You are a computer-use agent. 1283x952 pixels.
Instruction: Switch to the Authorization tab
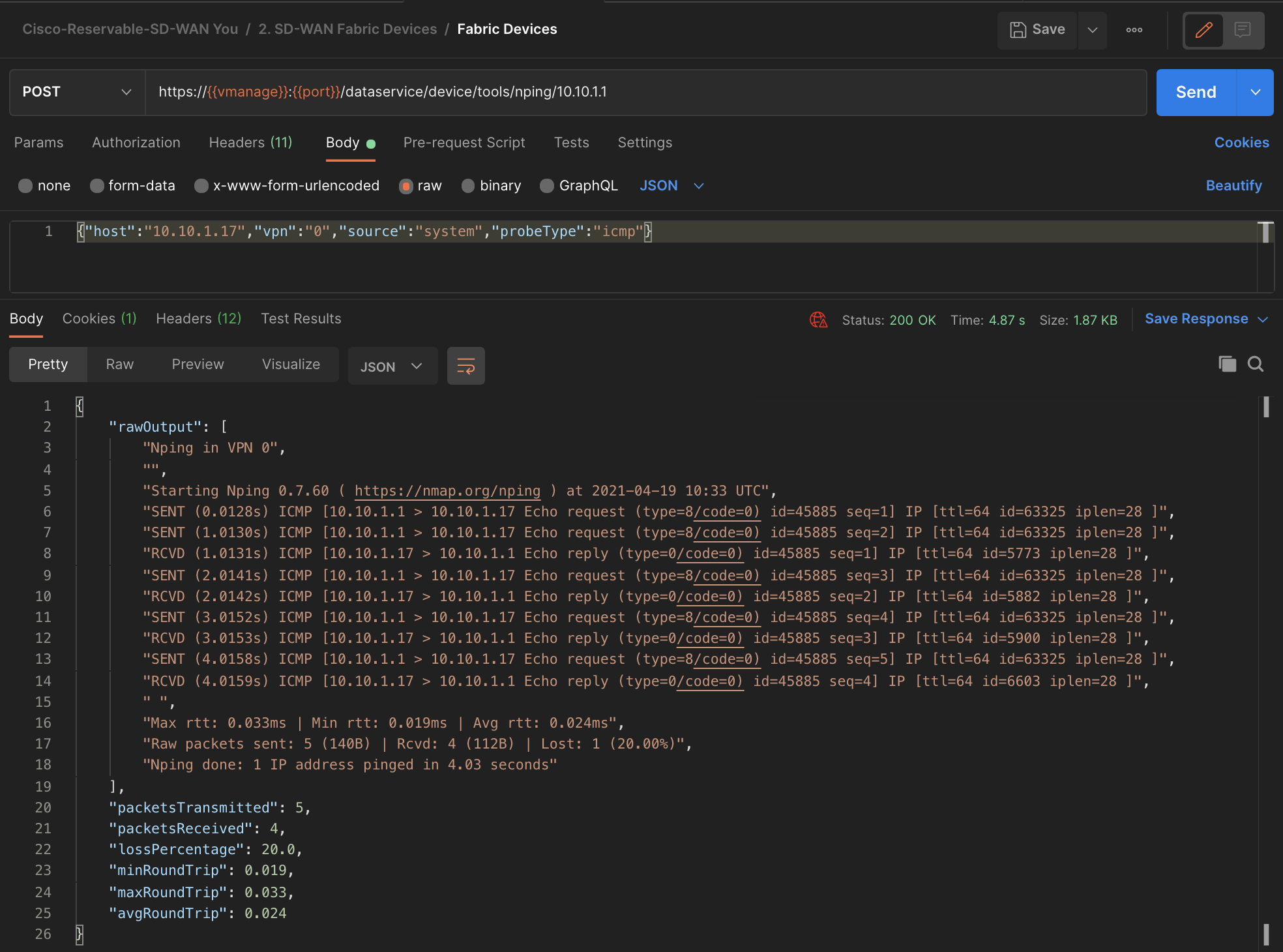[x=136, y=142]
